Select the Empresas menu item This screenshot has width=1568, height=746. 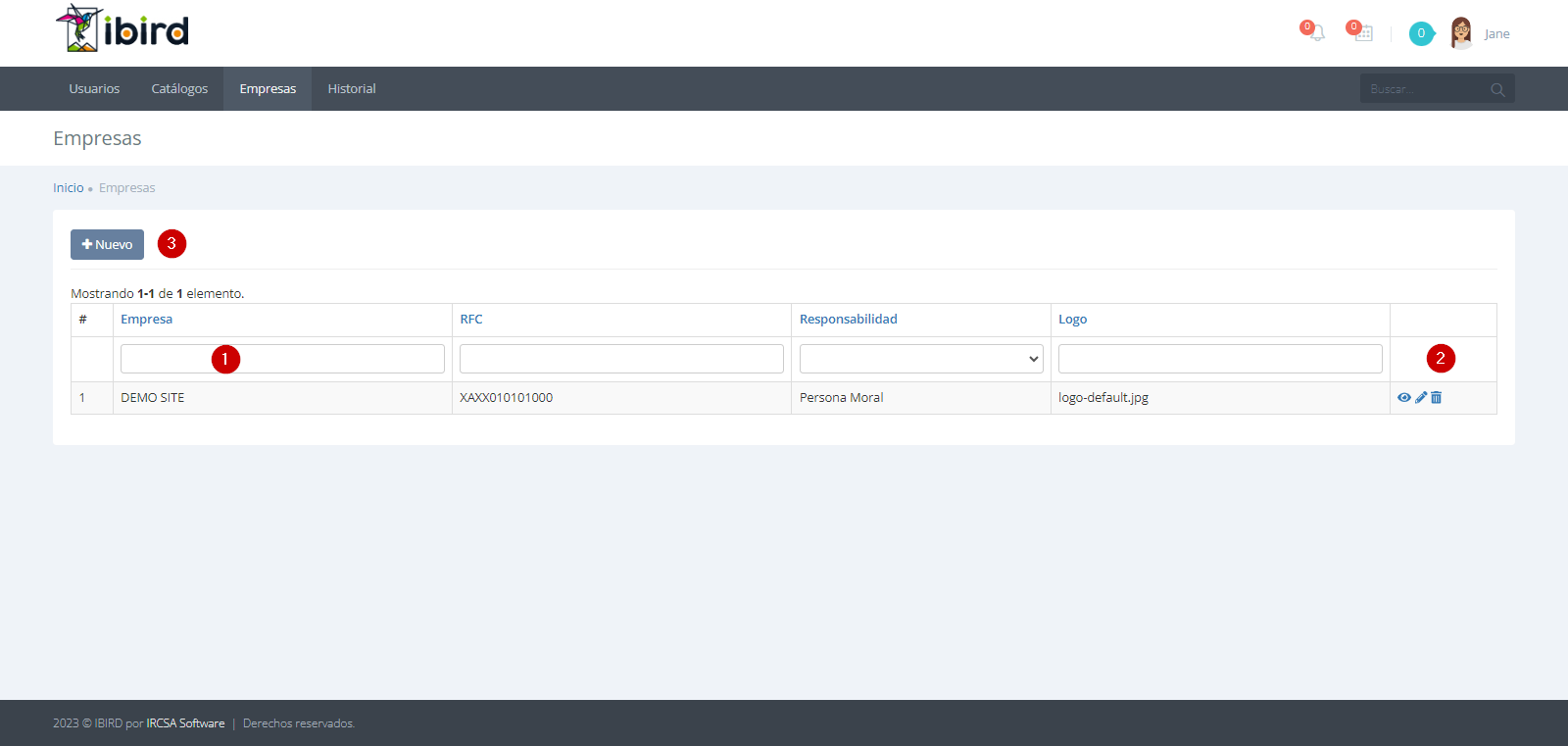268,89
